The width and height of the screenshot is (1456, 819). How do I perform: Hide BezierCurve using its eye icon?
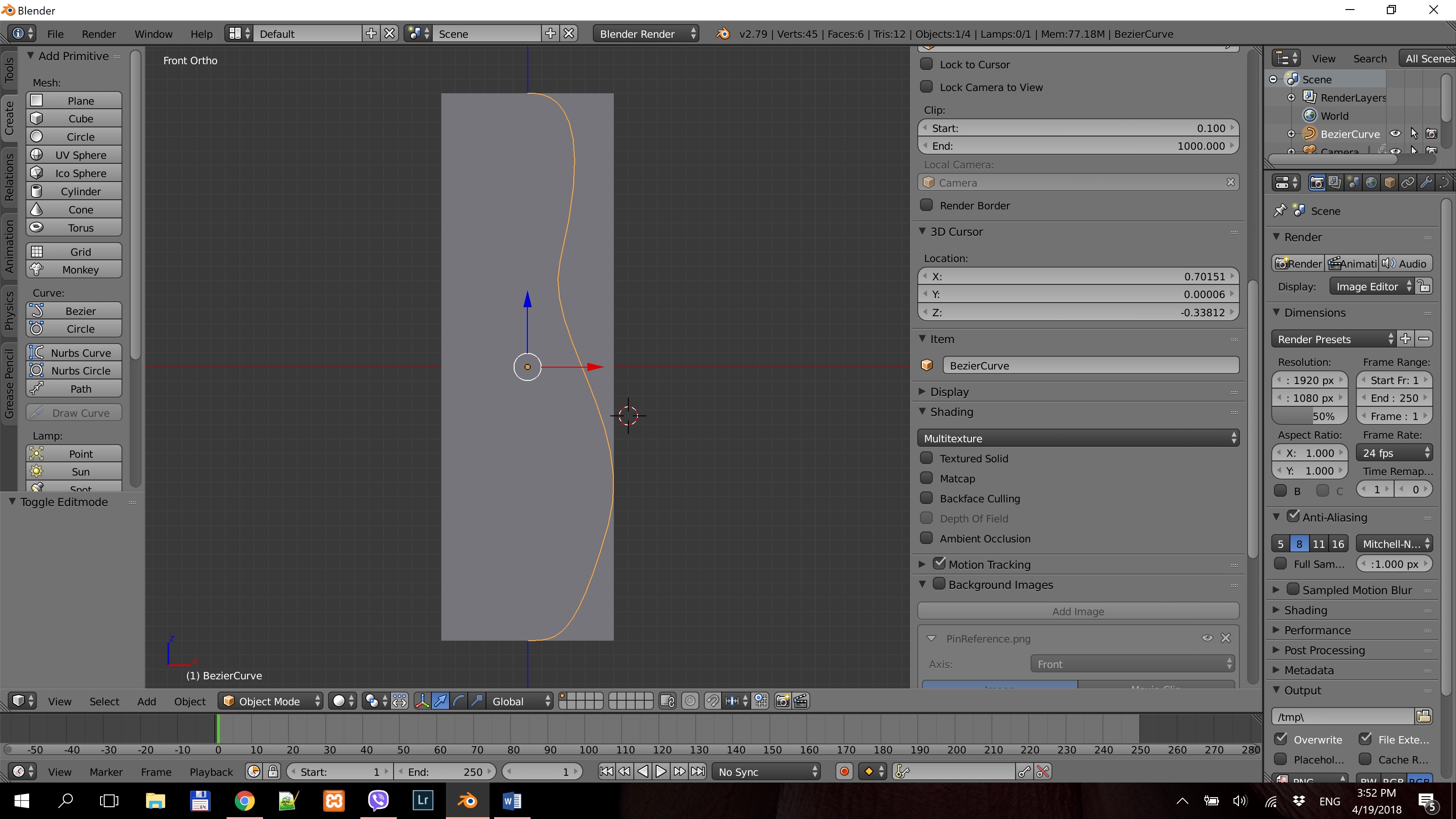tap(1395, 133)
